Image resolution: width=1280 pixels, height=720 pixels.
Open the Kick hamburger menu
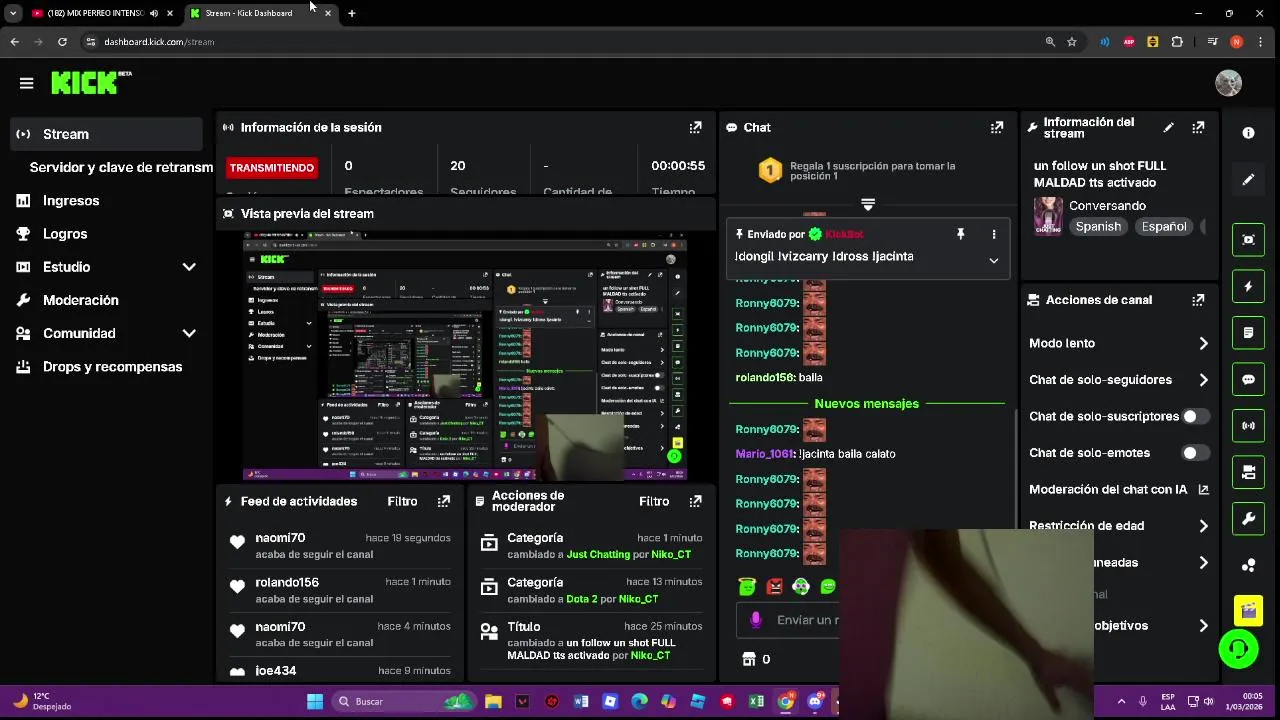[x=26, y=83]
